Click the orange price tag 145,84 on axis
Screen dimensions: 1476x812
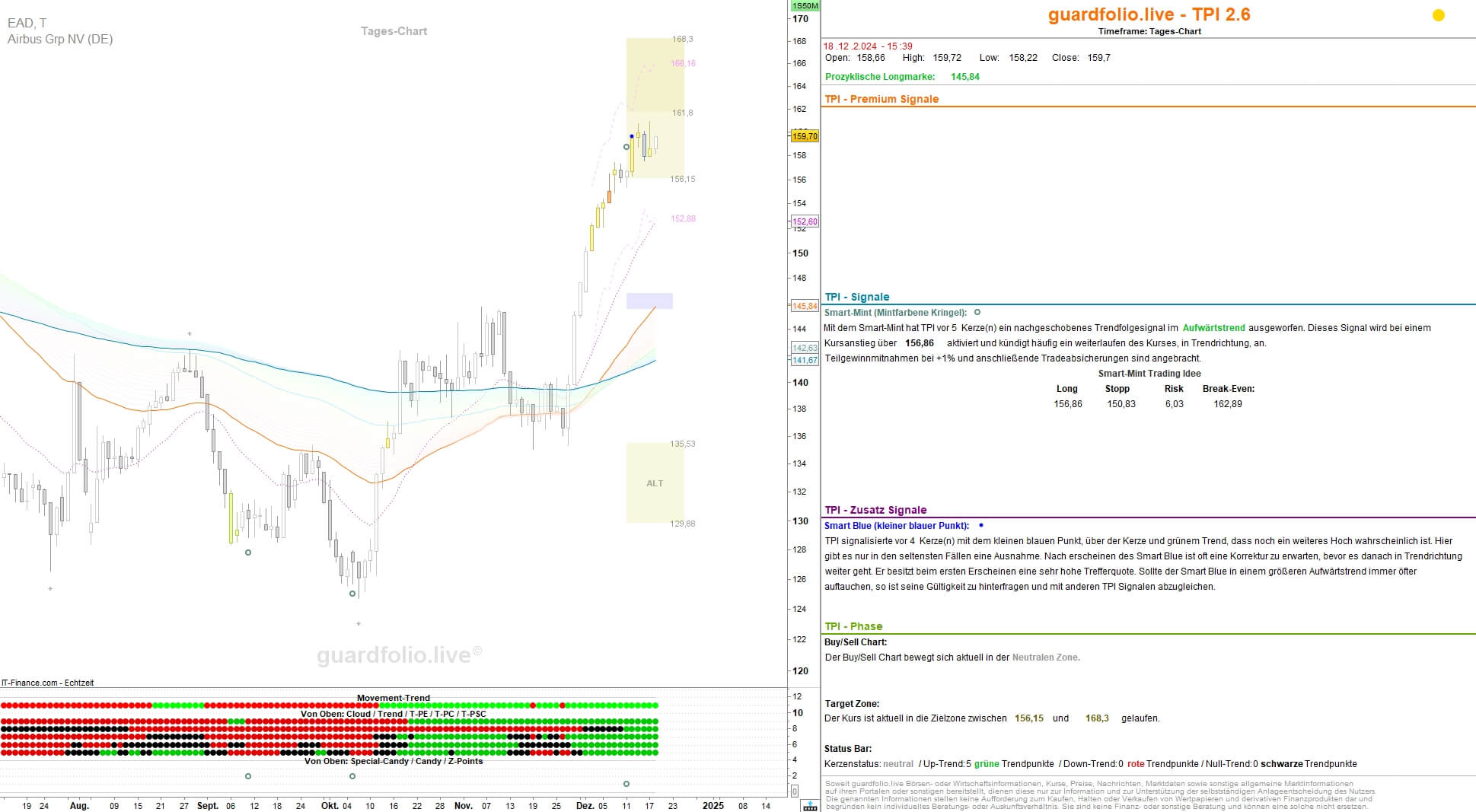pos(805,306)
